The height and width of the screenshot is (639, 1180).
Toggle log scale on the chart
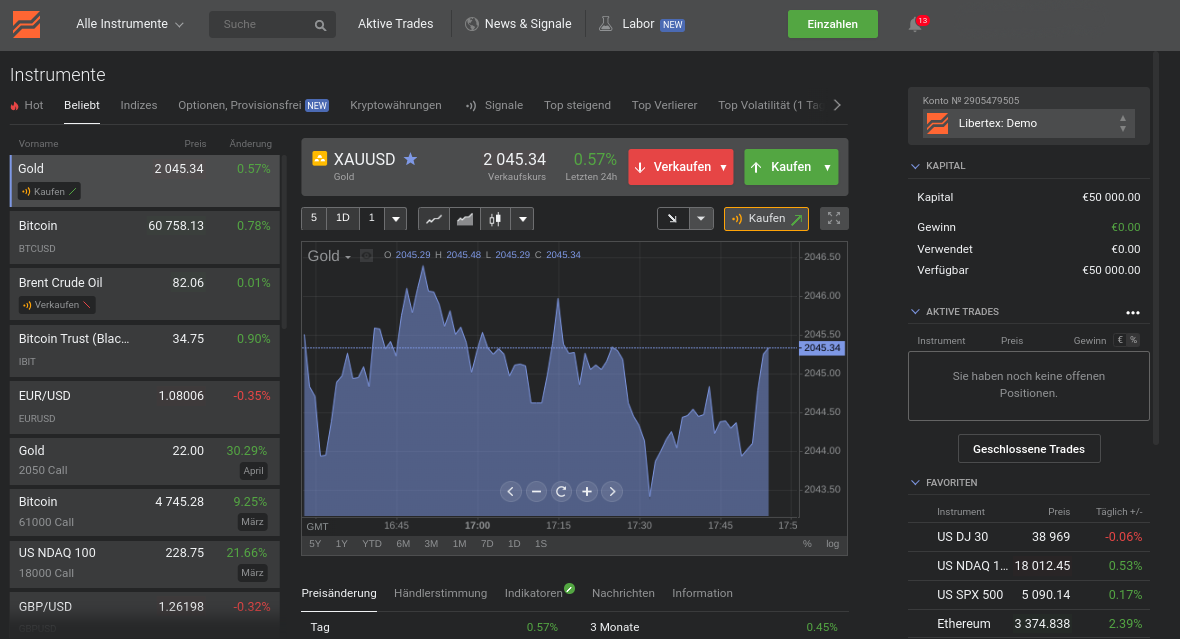point(832,543)
